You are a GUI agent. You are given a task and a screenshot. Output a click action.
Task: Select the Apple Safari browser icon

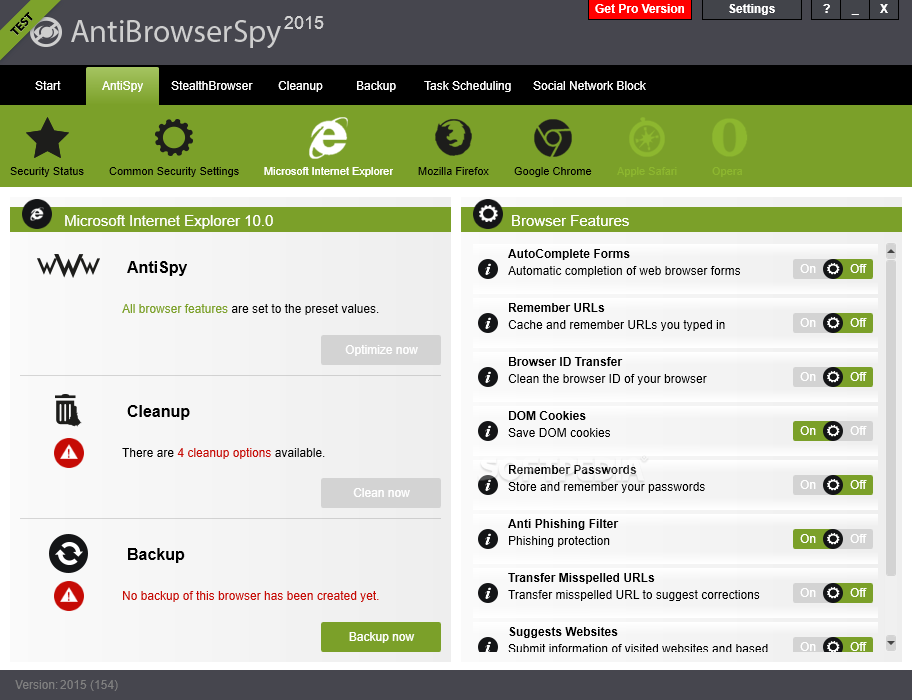click(x=647, y=138)
